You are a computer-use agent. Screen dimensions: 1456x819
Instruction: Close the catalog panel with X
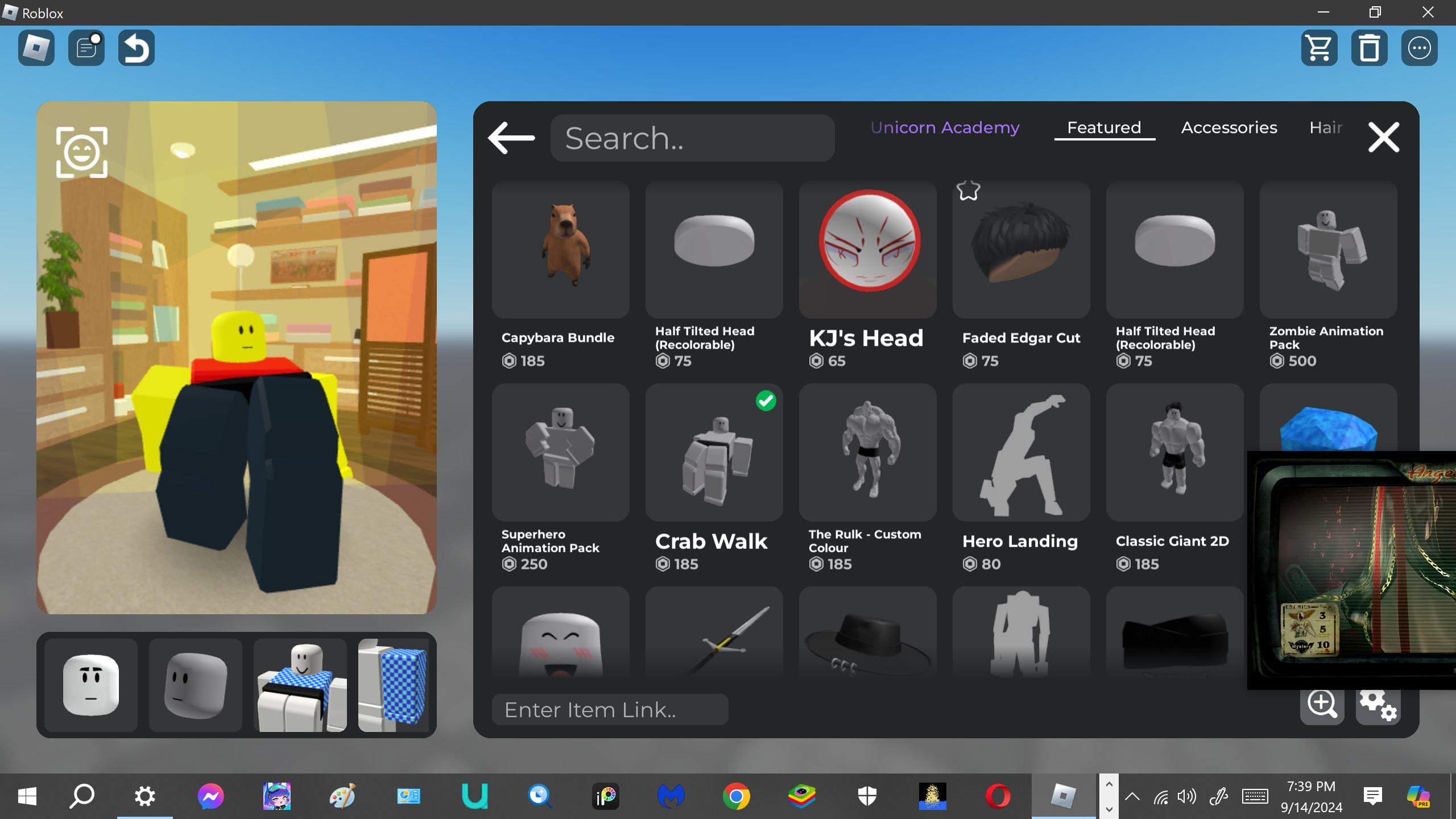(1383, 138)
